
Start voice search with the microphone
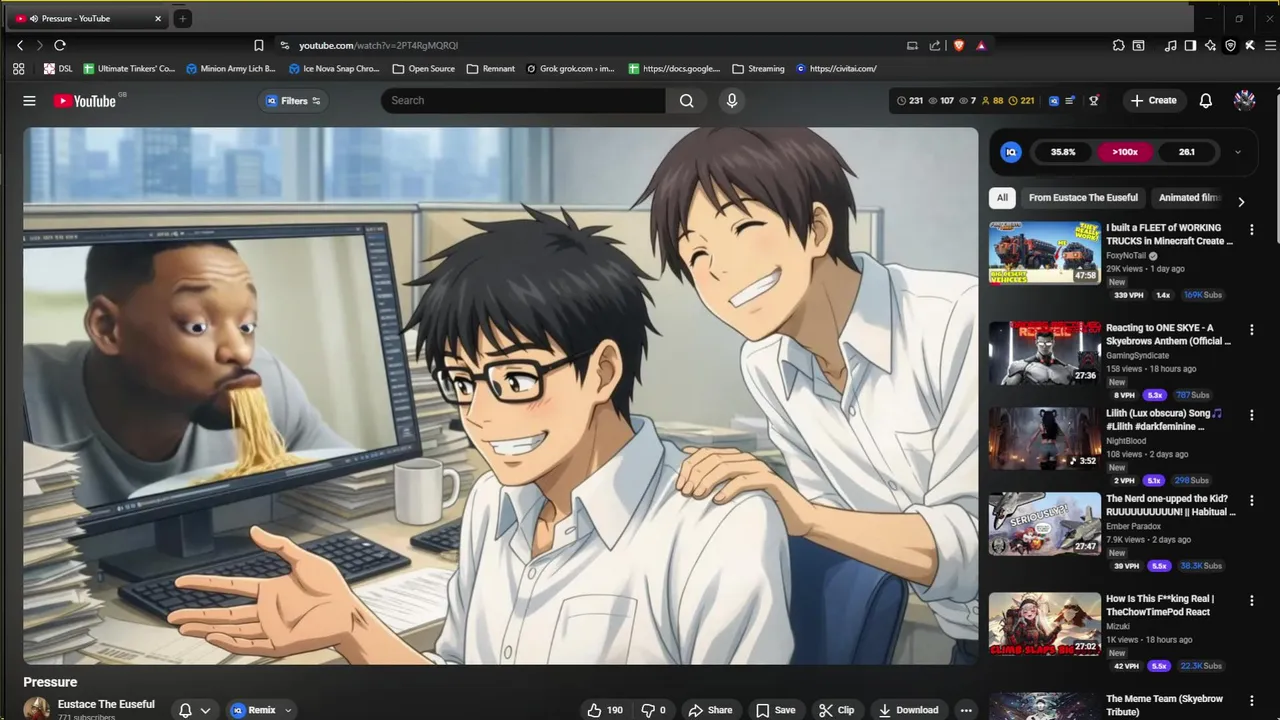(731, 100)
